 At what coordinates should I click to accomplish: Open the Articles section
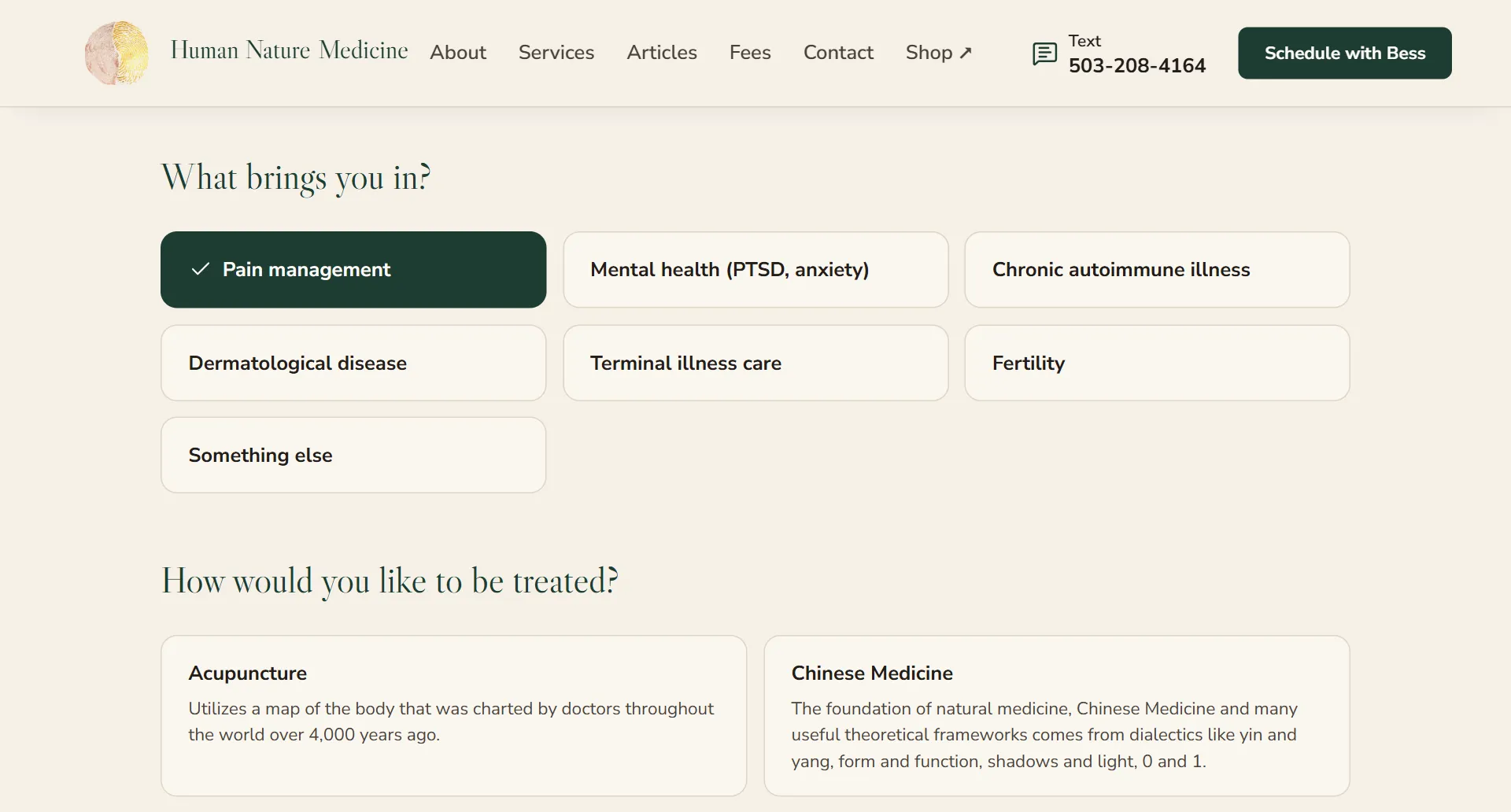point(662,53)
